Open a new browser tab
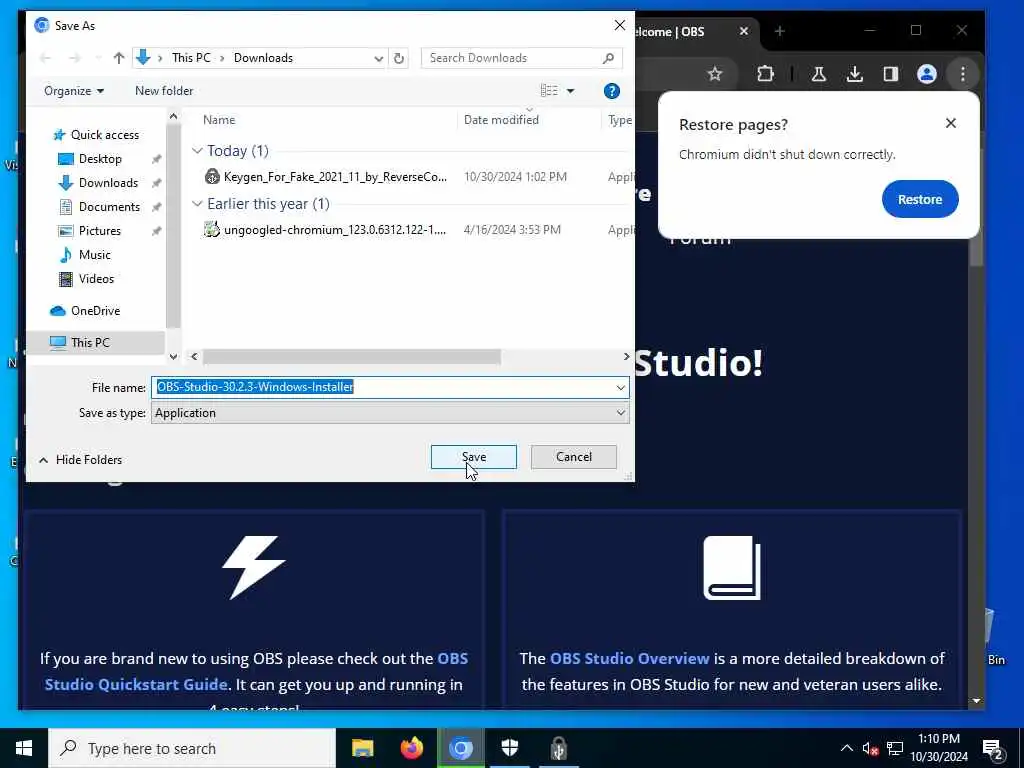 [x=779, y=31]
